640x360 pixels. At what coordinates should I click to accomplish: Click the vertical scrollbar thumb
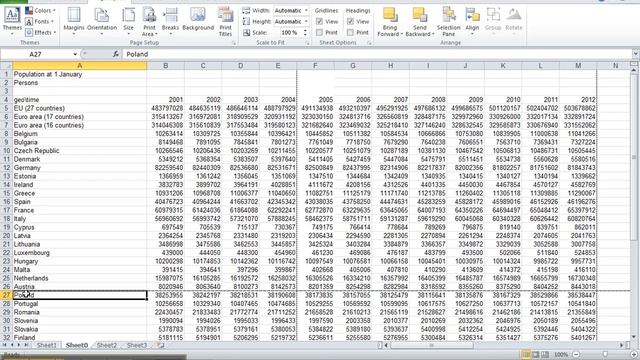(634, 156)
